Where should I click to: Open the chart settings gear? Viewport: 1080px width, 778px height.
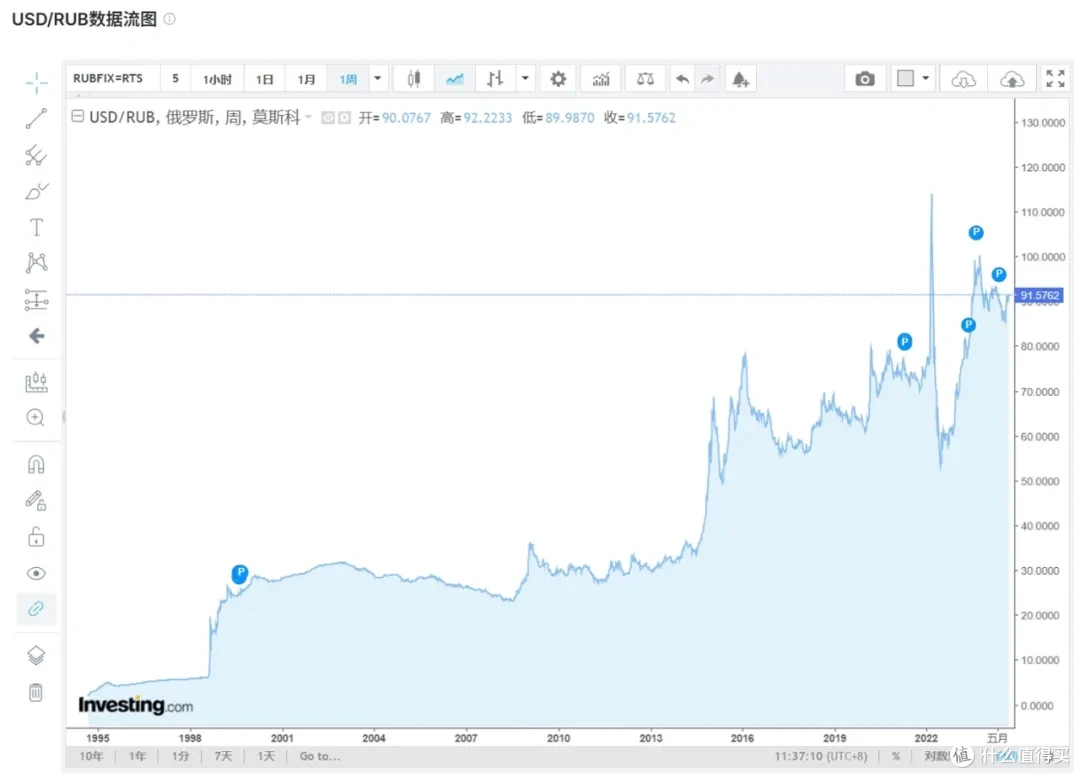point(557,78)
